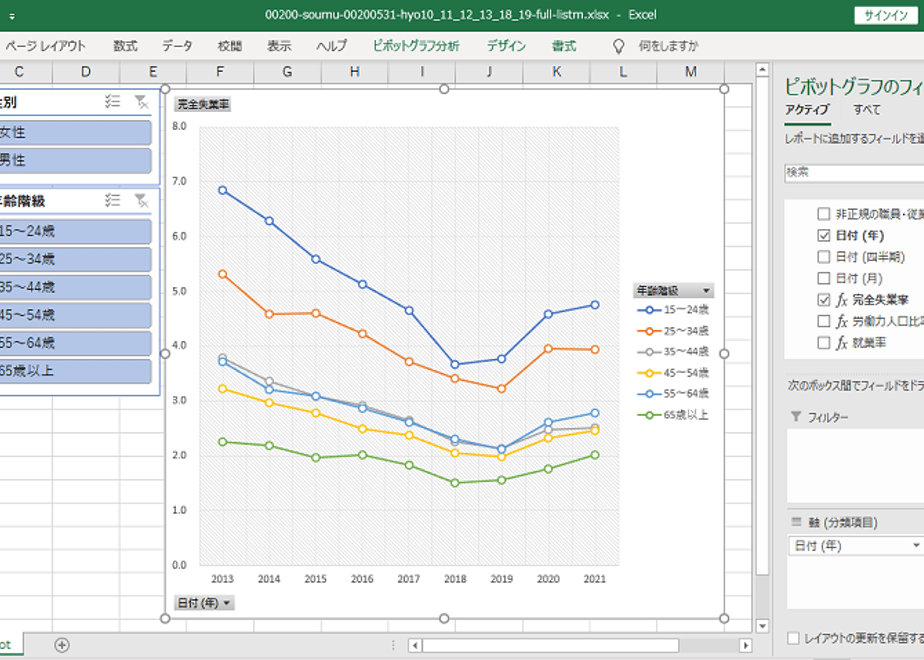Image resolution: width=924 pixels, height=660 pixels.
Task: Clear filter icon in 年齢階級 slicer
Action: [x=141, y=201]
